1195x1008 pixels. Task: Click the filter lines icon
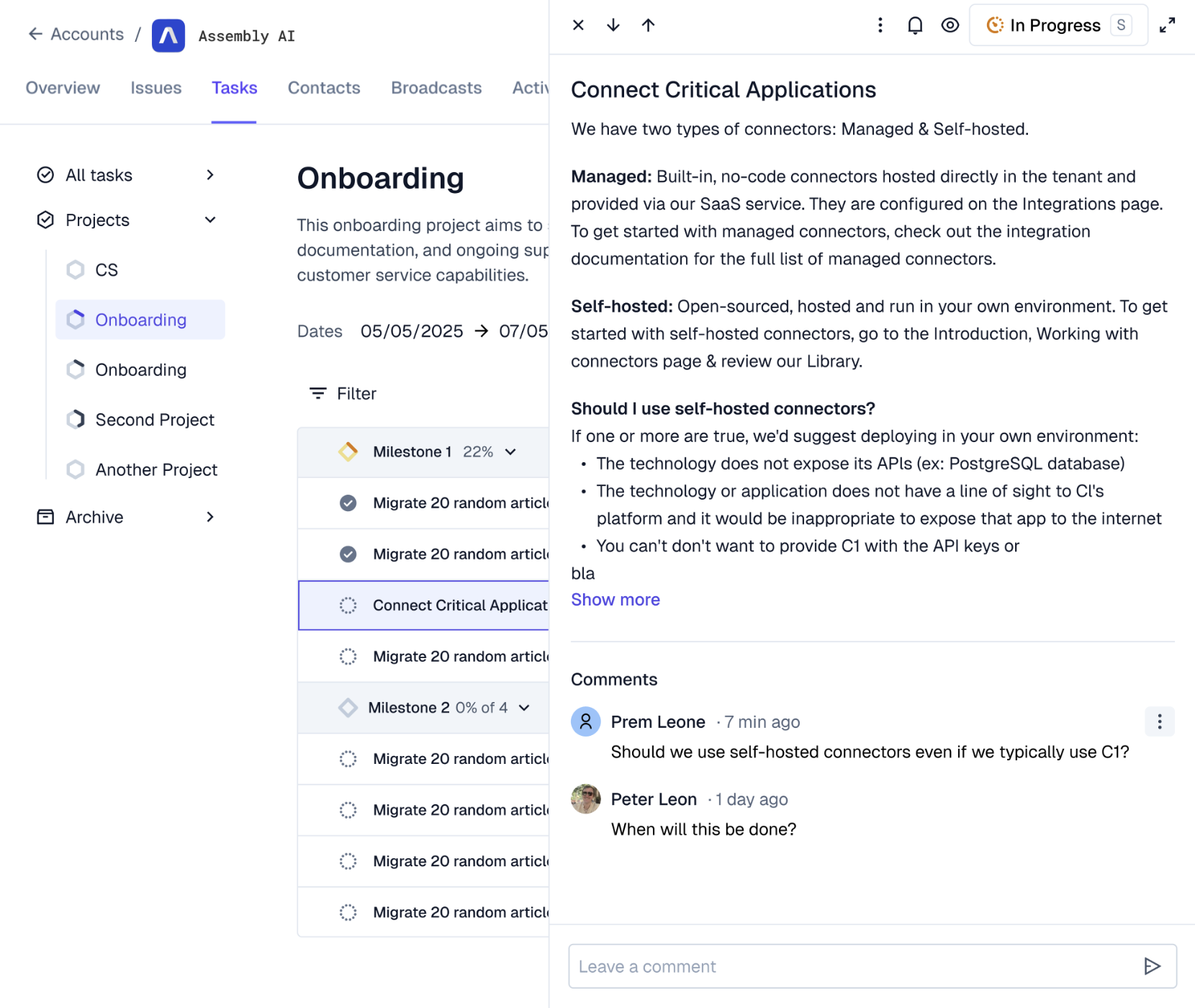(x=317, y=393)
